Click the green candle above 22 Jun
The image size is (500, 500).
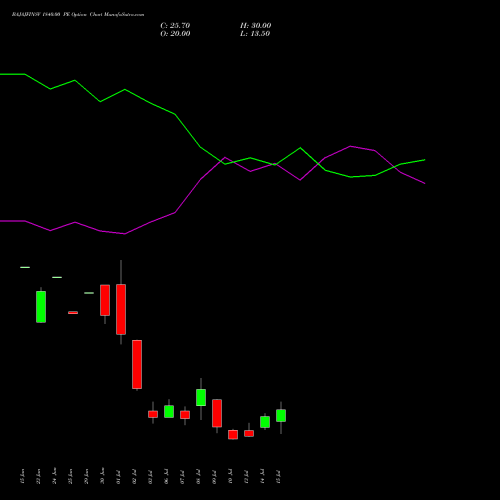pyautogui.click(x=41, y=307)
